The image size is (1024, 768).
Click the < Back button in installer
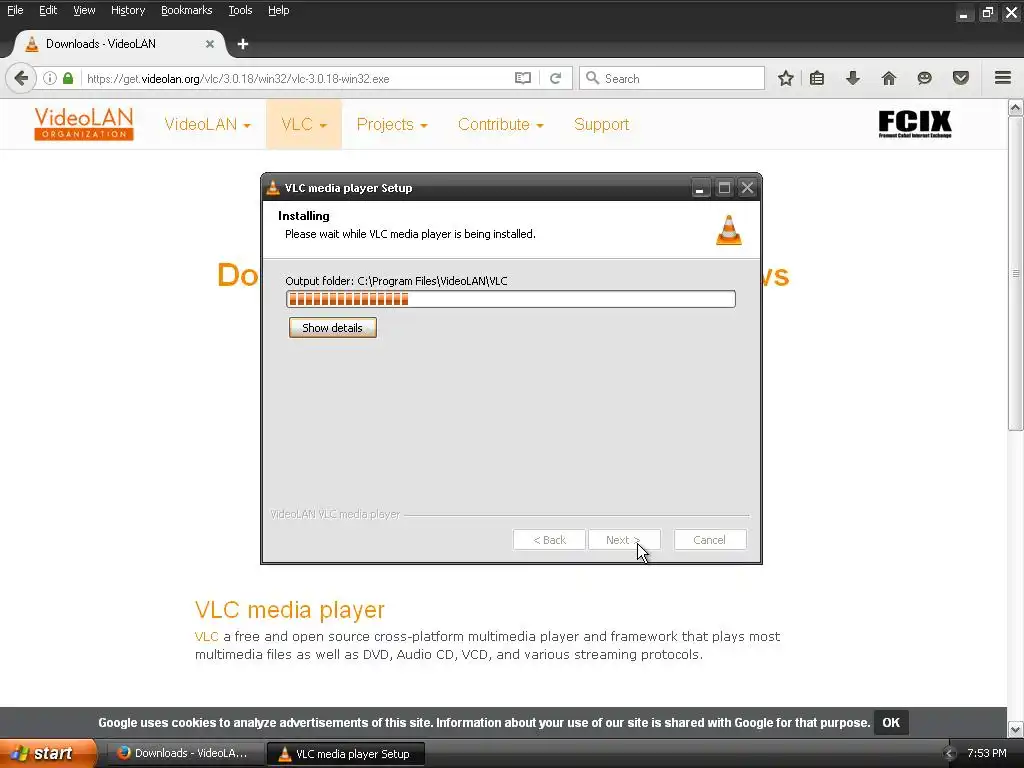point(549,540)
